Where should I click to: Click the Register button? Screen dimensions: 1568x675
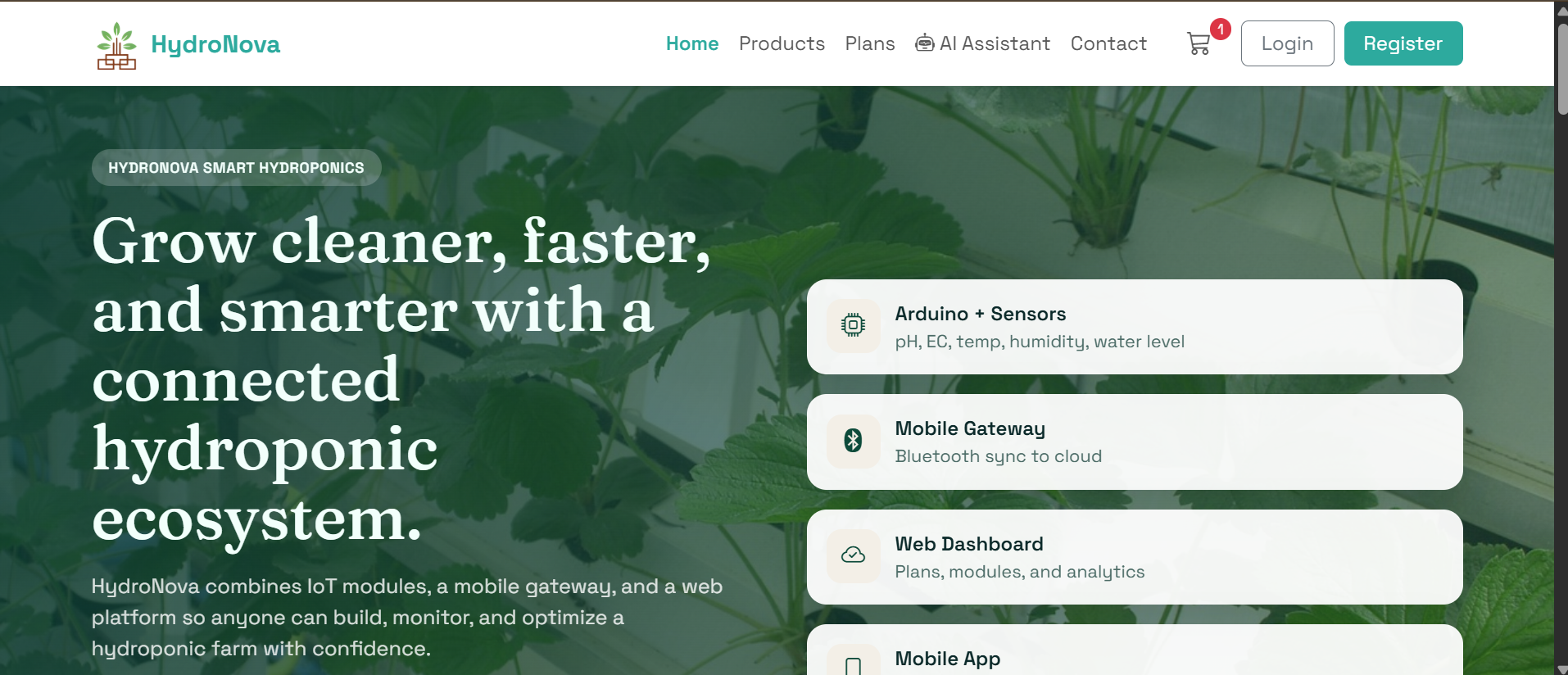click(x=1403, y=43)
